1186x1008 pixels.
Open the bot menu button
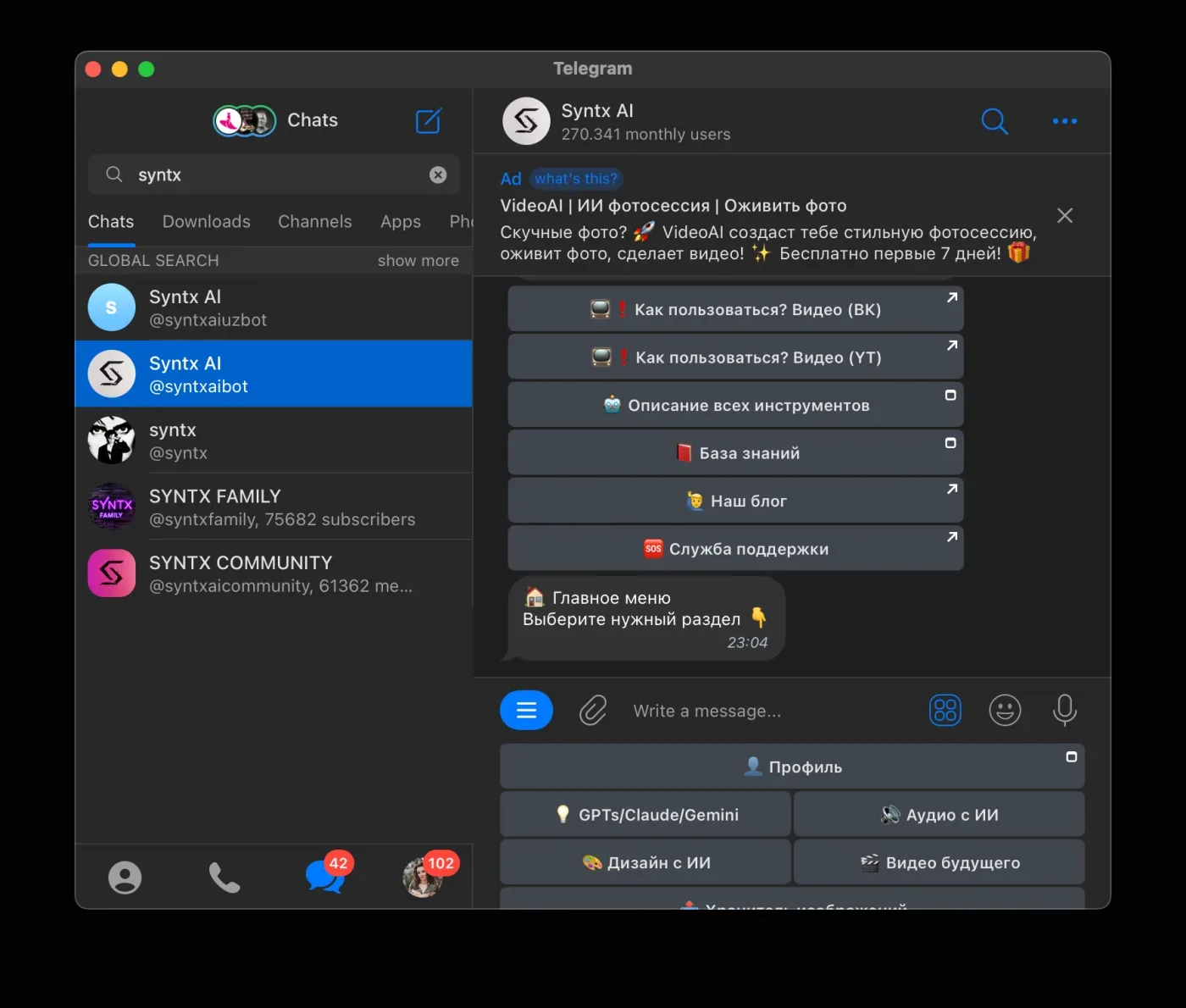(526, 710)
